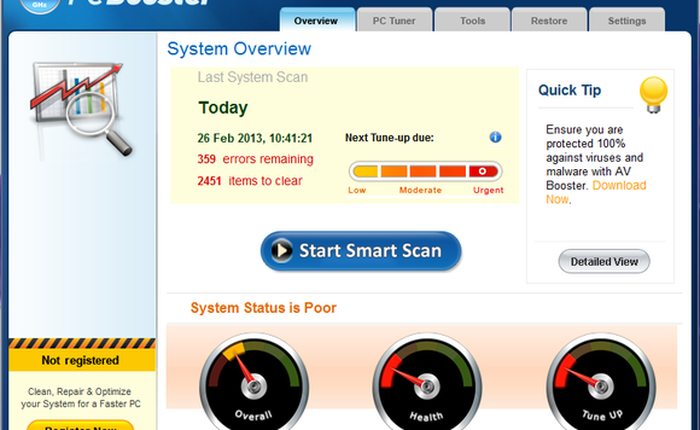Click the magnifying glass chart icon

[81, 106]
